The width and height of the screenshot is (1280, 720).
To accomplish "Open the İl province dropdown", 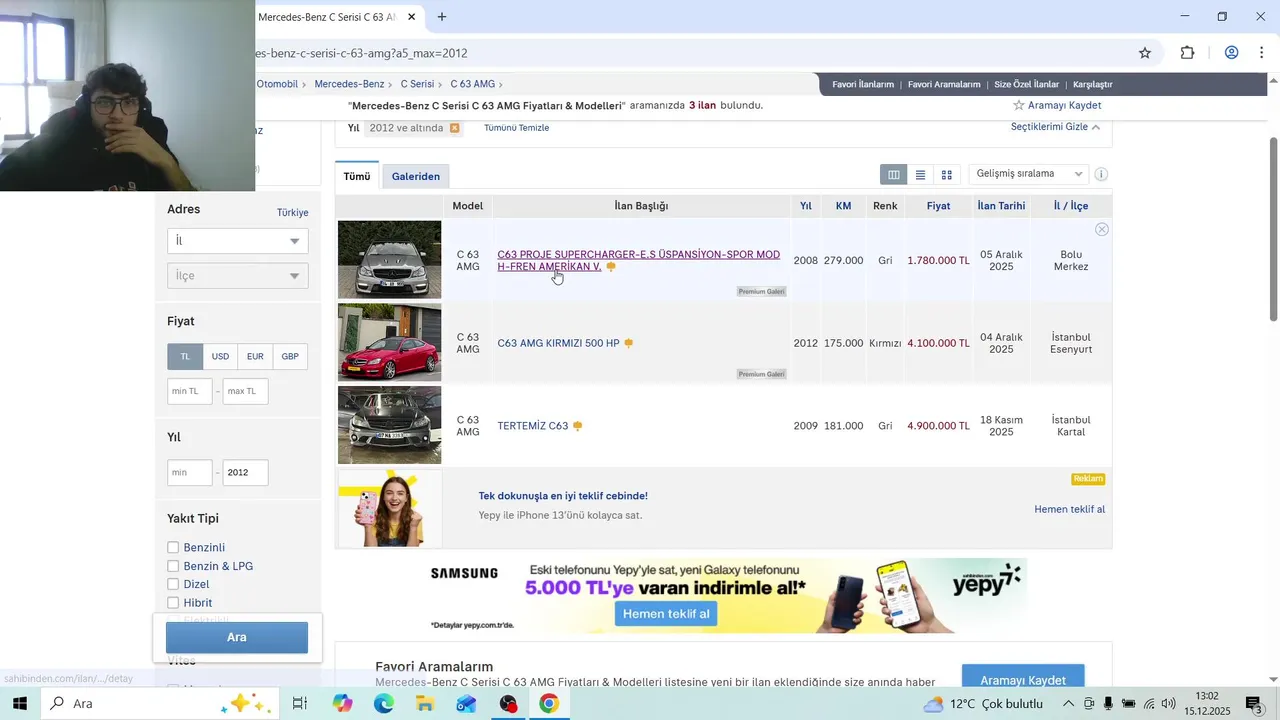I will point(237,241).
